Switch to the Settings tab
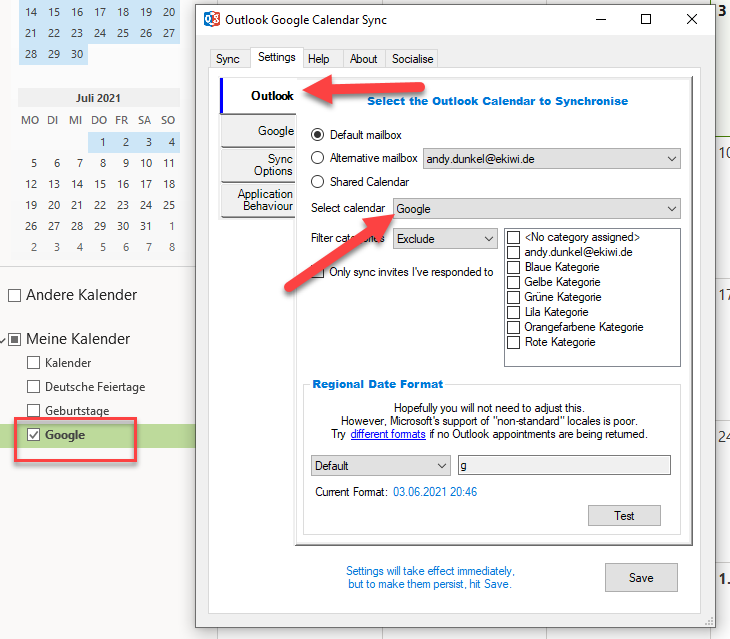Viewport: 730px width, 639px height. pyautogui.click(x=277, y=57)
